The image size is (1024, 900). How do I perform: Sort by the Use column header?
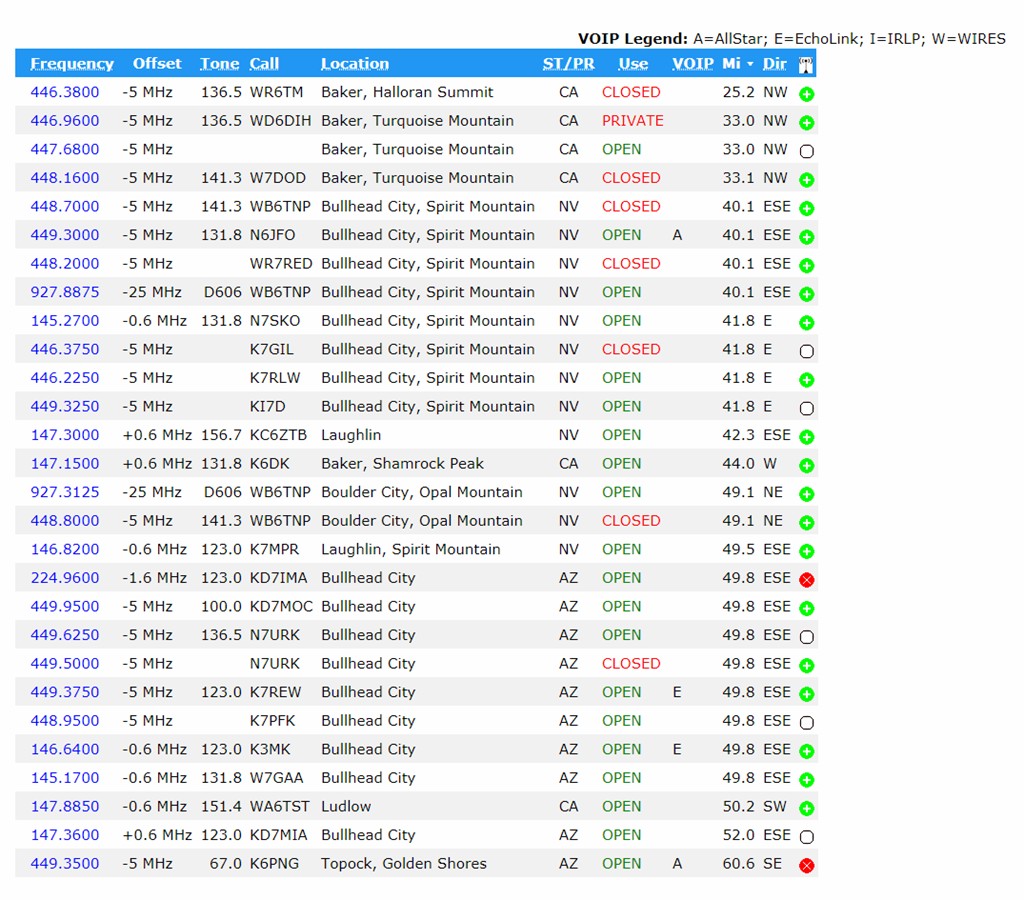click(632, 64)
